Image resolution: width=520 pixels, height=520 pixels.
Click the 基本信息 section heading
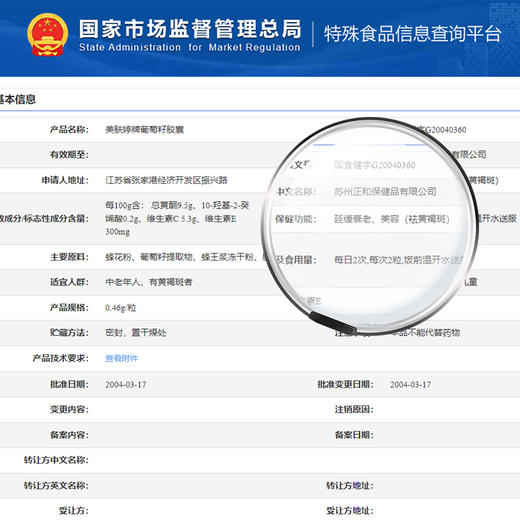[17, 99]
